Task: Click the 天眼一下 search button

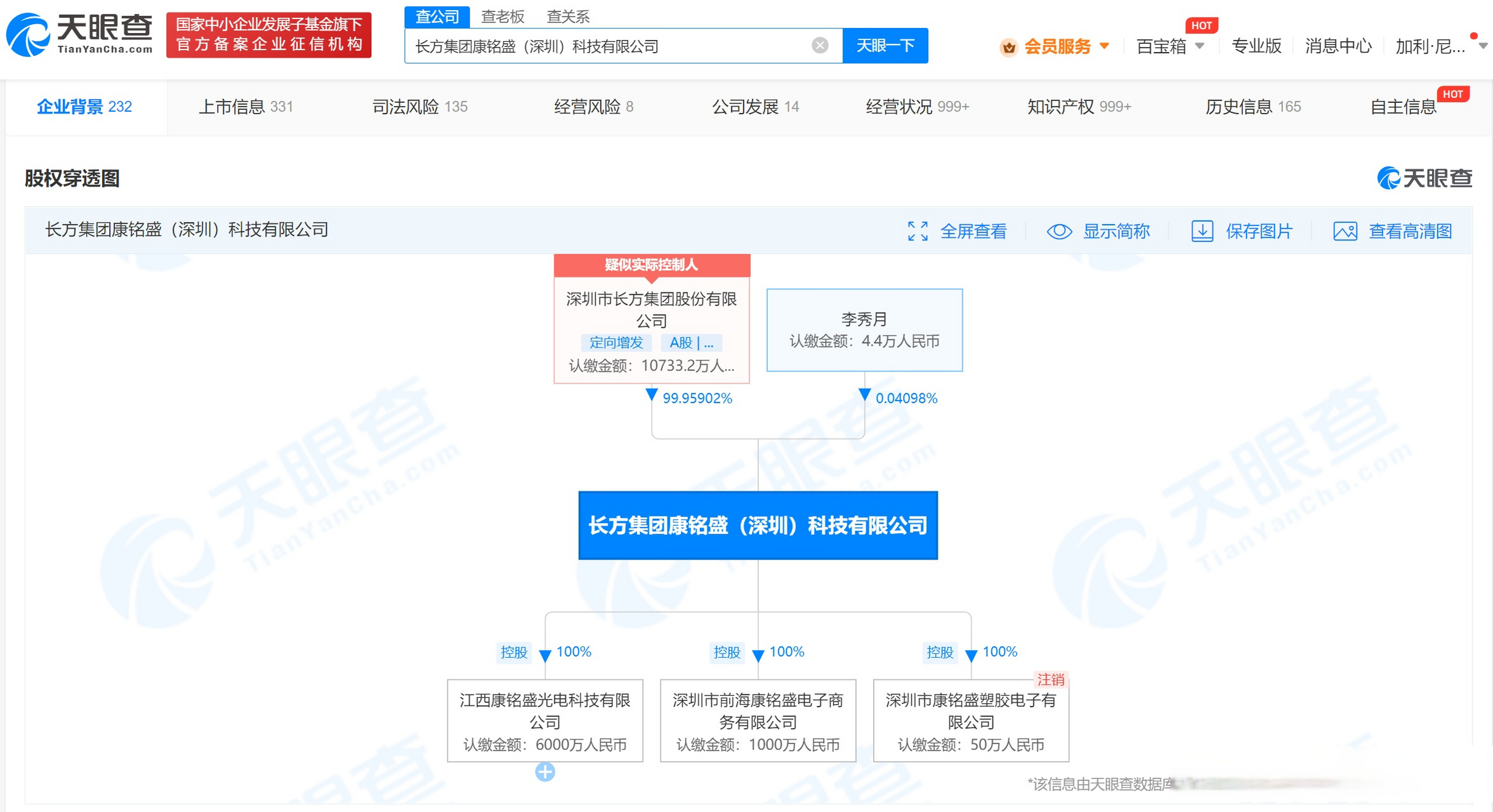Action: 885,45
